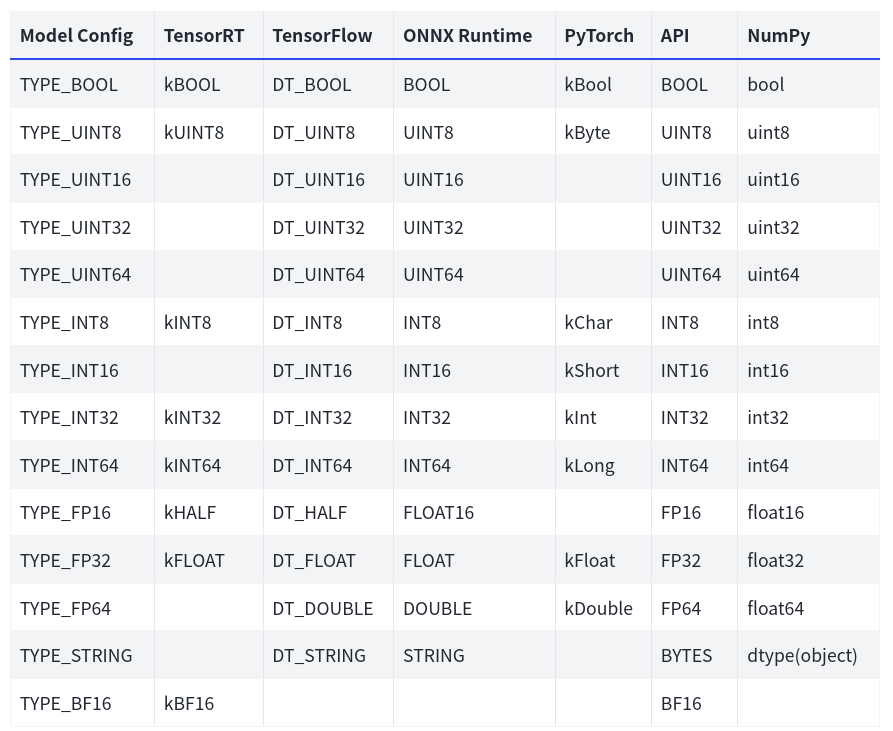The width and height of the screenshot is (893, 731).
Task: Select the kShort PyTorch cell
Action: [x=591, y=371]
